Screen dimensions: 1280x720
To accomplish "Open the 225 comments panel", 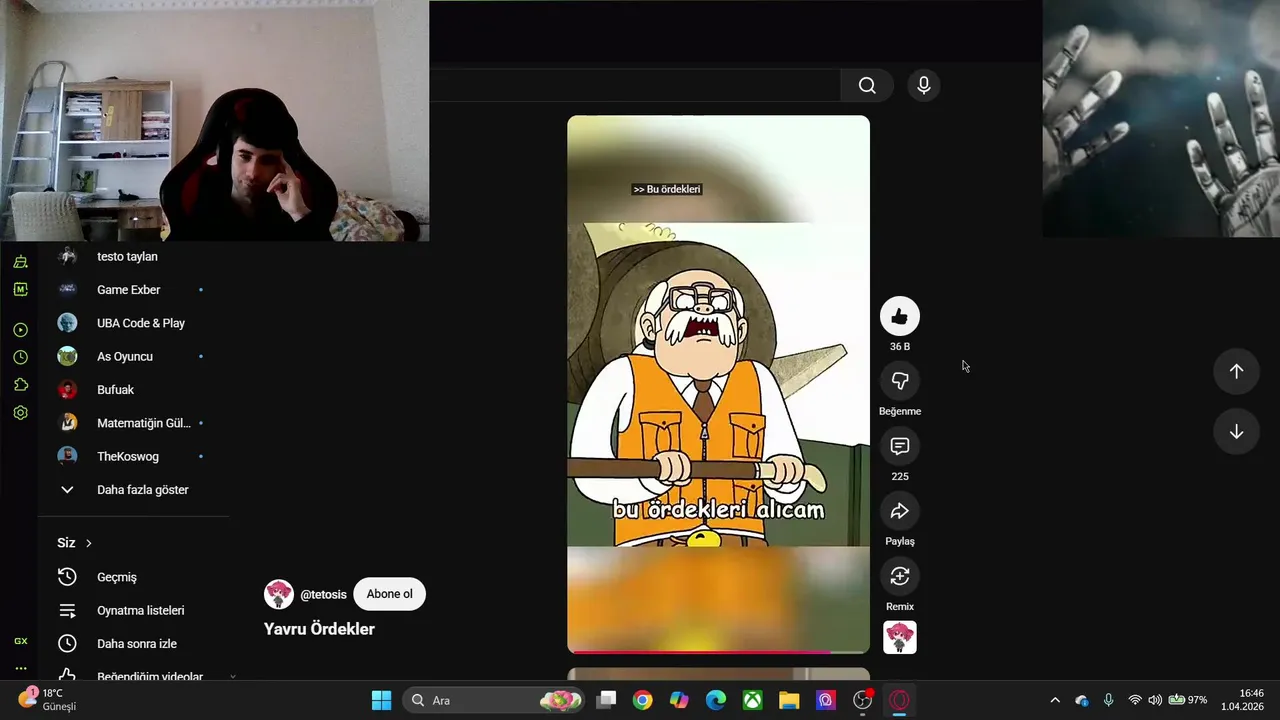I will (899, 446).
